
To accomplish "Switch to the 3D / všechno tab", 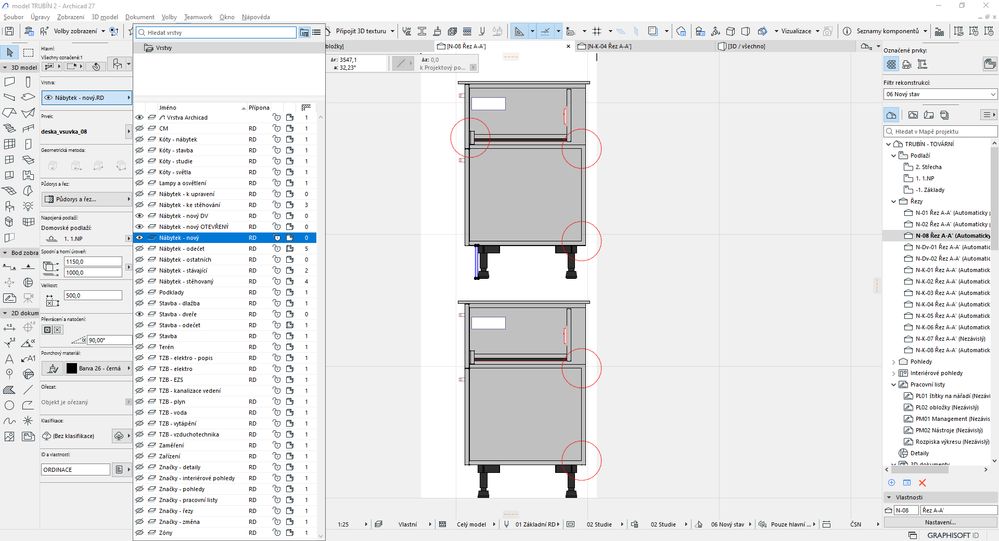I will tap(748, 46).
